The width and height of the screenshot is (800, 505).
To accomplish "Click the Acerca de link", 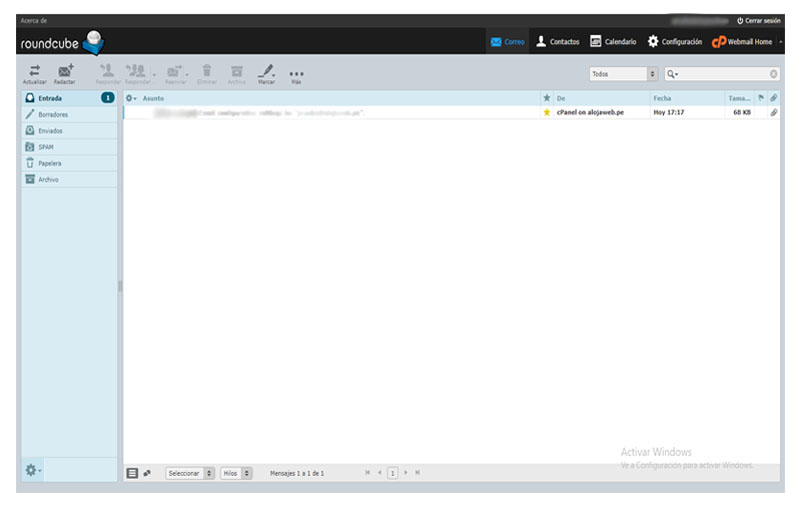I will click(34, 21).
